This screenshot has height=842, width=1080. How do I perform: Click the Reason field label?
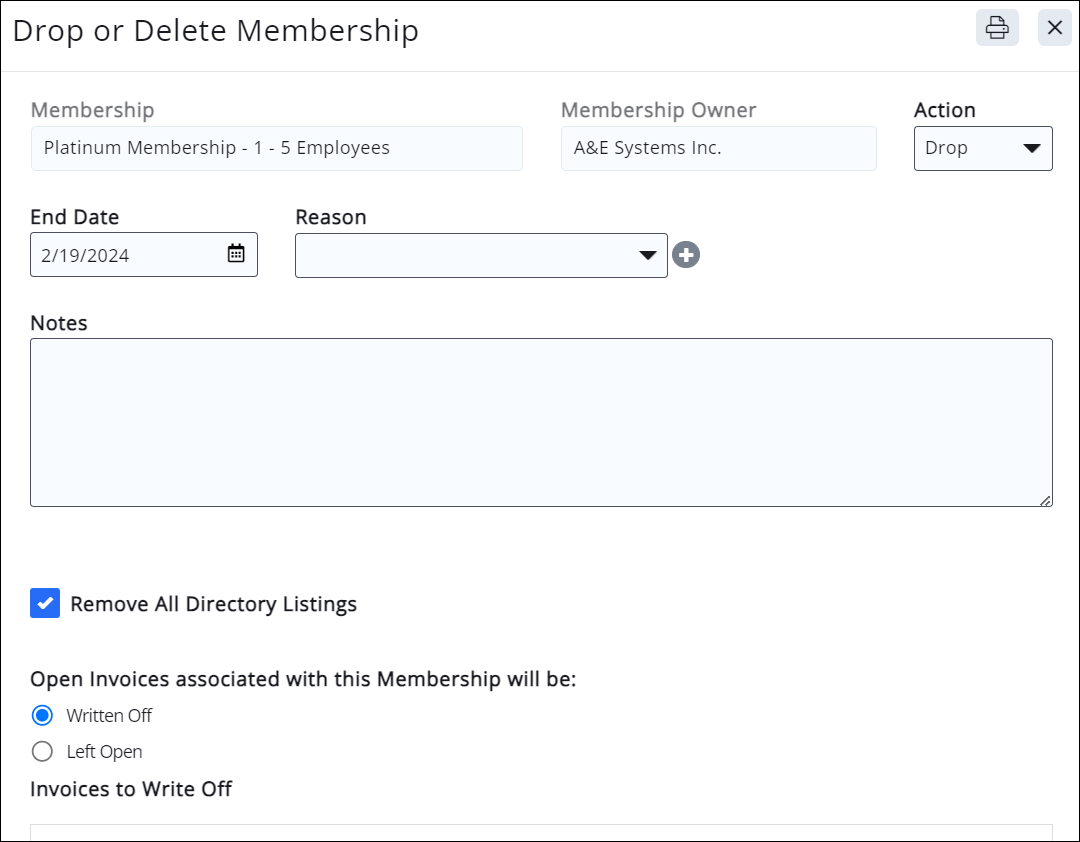tap(331, 217)
